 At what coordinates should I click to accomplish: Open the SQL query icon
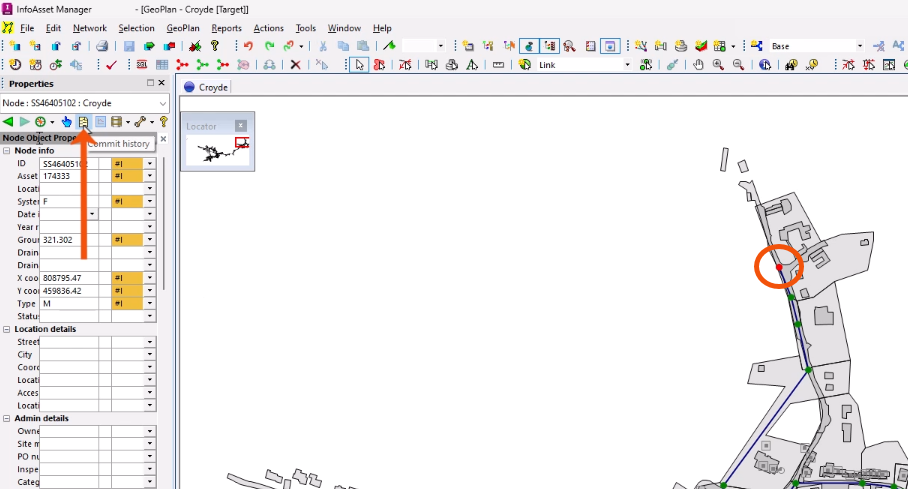(142, 65)
